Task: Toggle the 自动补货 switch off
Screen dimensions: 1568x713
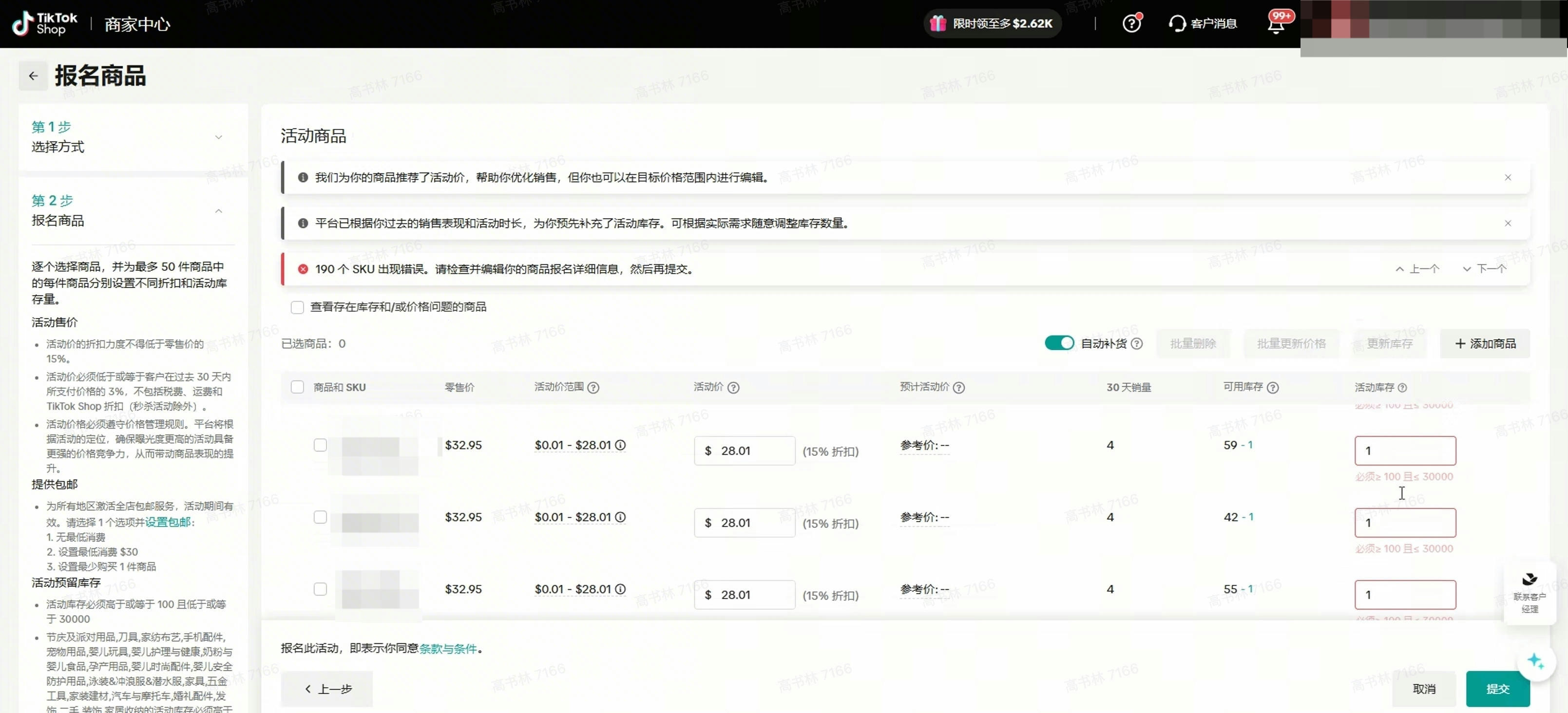Action: click(1059, 343)
